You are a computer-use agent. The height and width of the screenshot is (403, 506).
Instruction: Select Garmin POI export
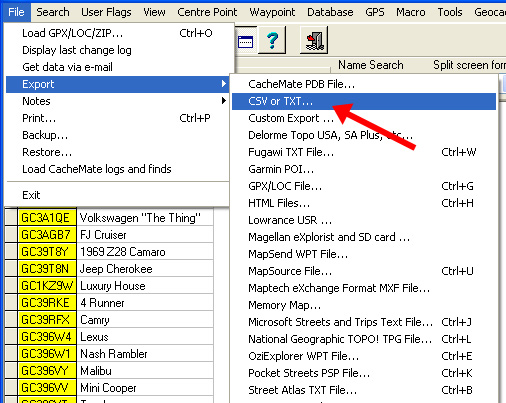point(364,169)
